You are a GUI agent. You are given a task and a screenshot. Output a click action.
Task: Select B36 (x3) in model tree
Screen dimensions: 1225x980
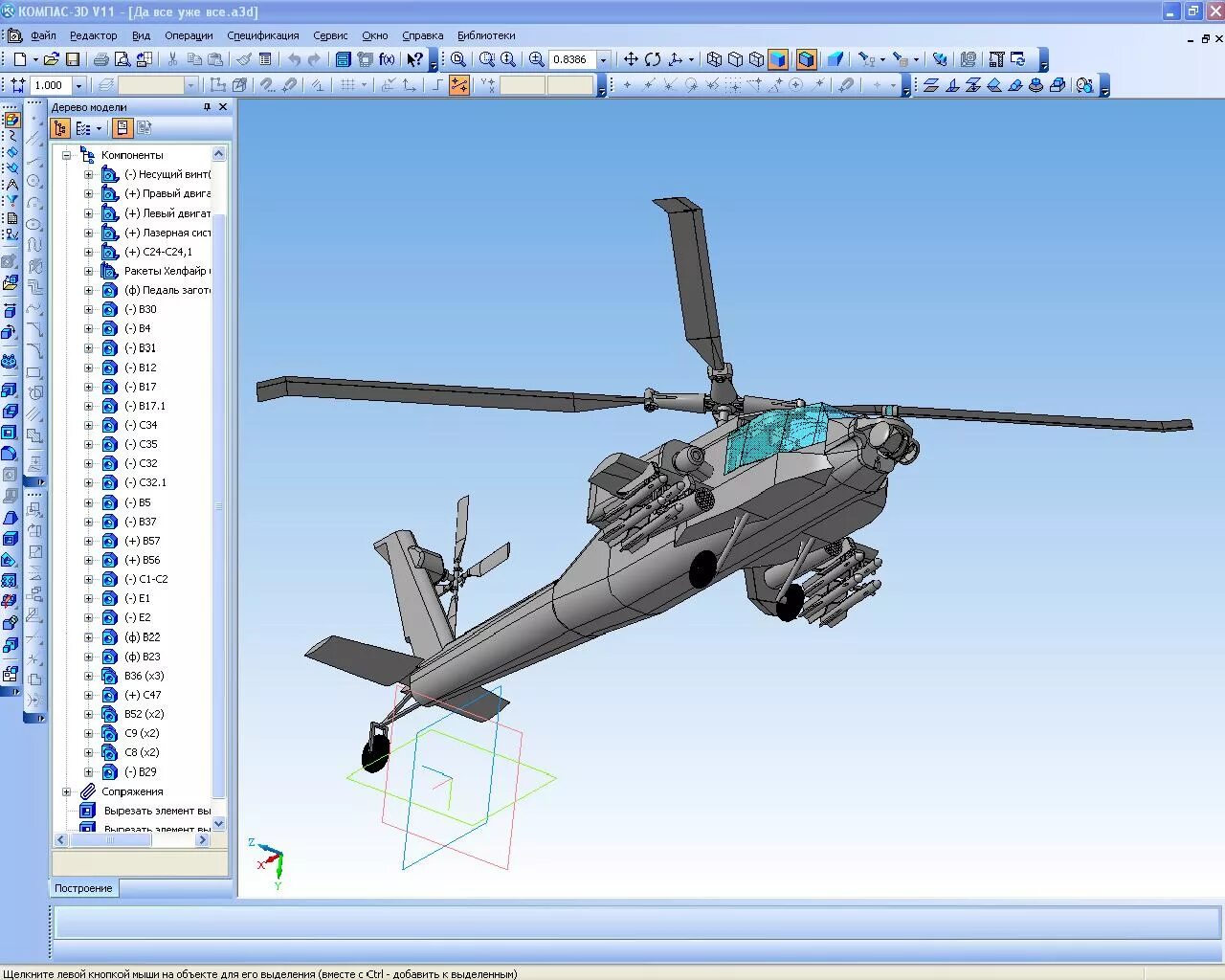pos(144,676)
